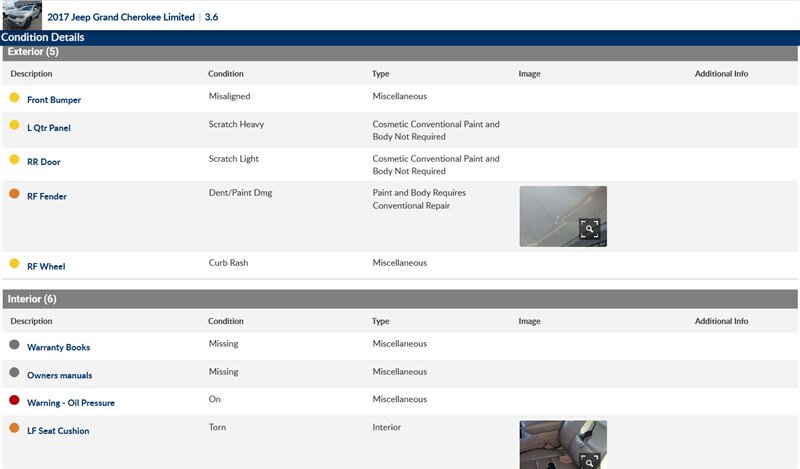This screenshot has height=469, width=800.
Task: Click red severity dot beside Oil Pressure warning
Action: 14,401
